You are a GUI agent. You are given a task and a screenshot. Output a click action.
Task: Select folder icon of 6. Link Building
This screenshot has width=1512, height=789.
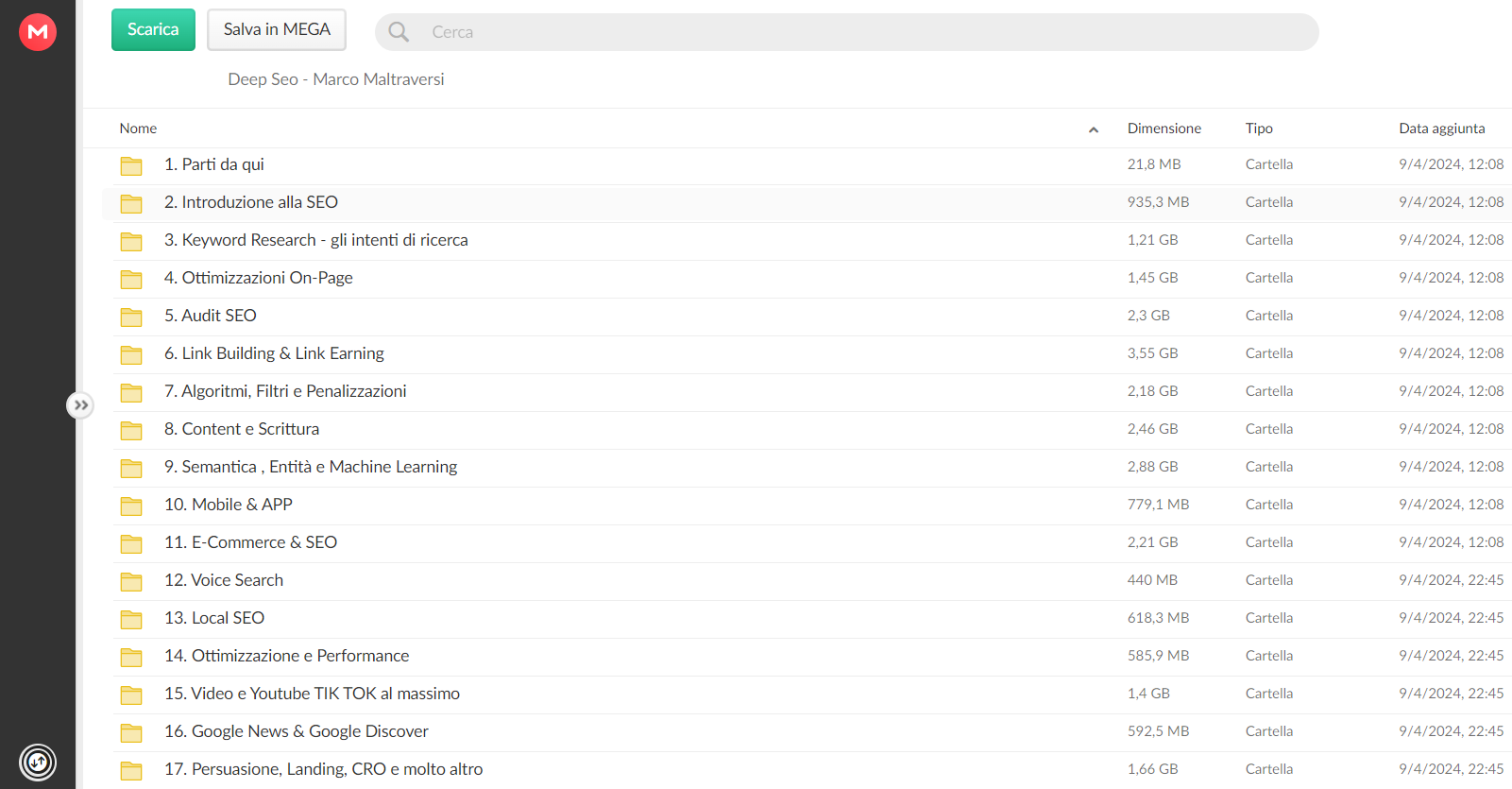[131, 355]
